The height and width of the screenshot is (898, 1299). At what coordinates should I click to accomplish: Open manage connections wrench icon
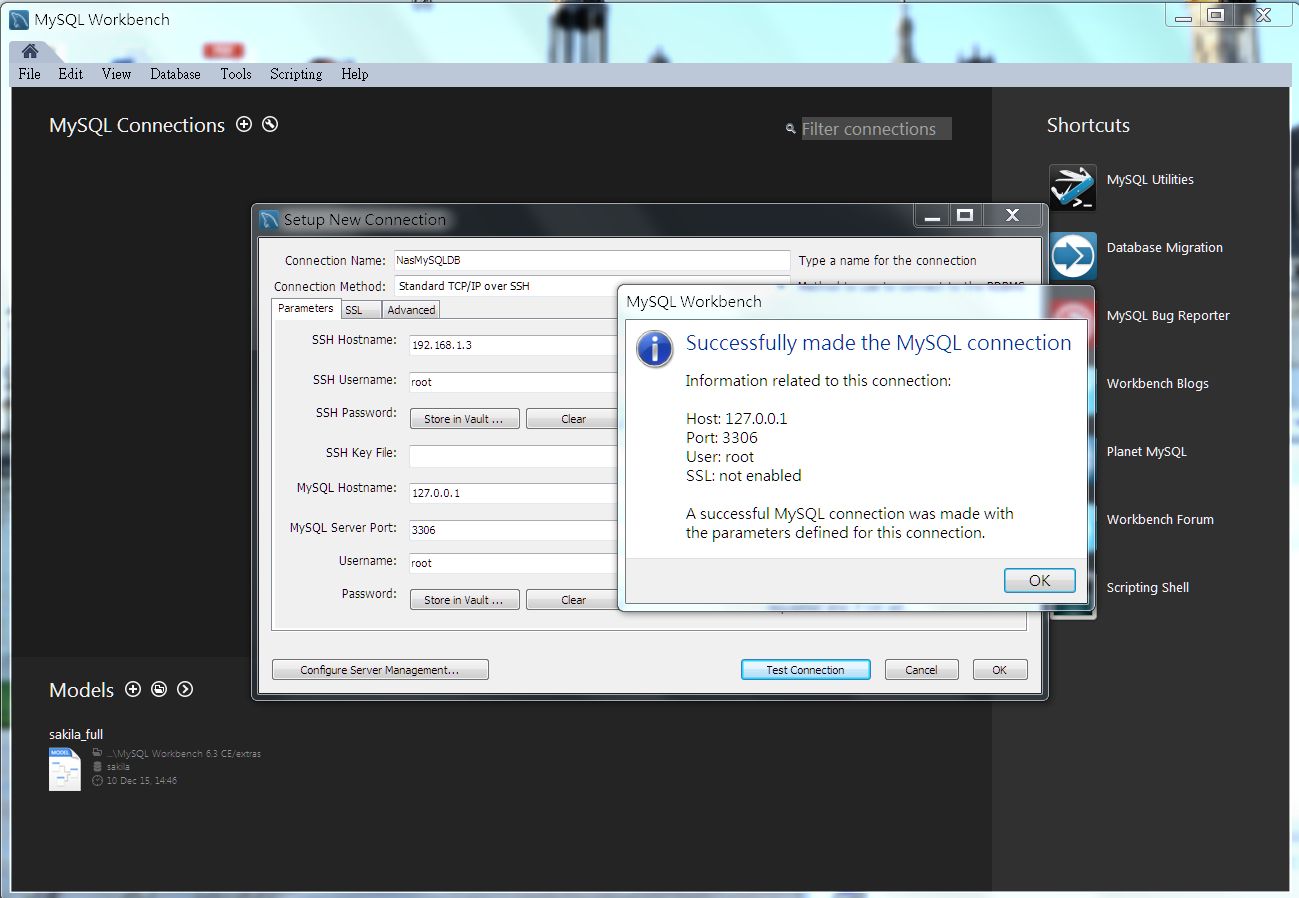(270, 124)
